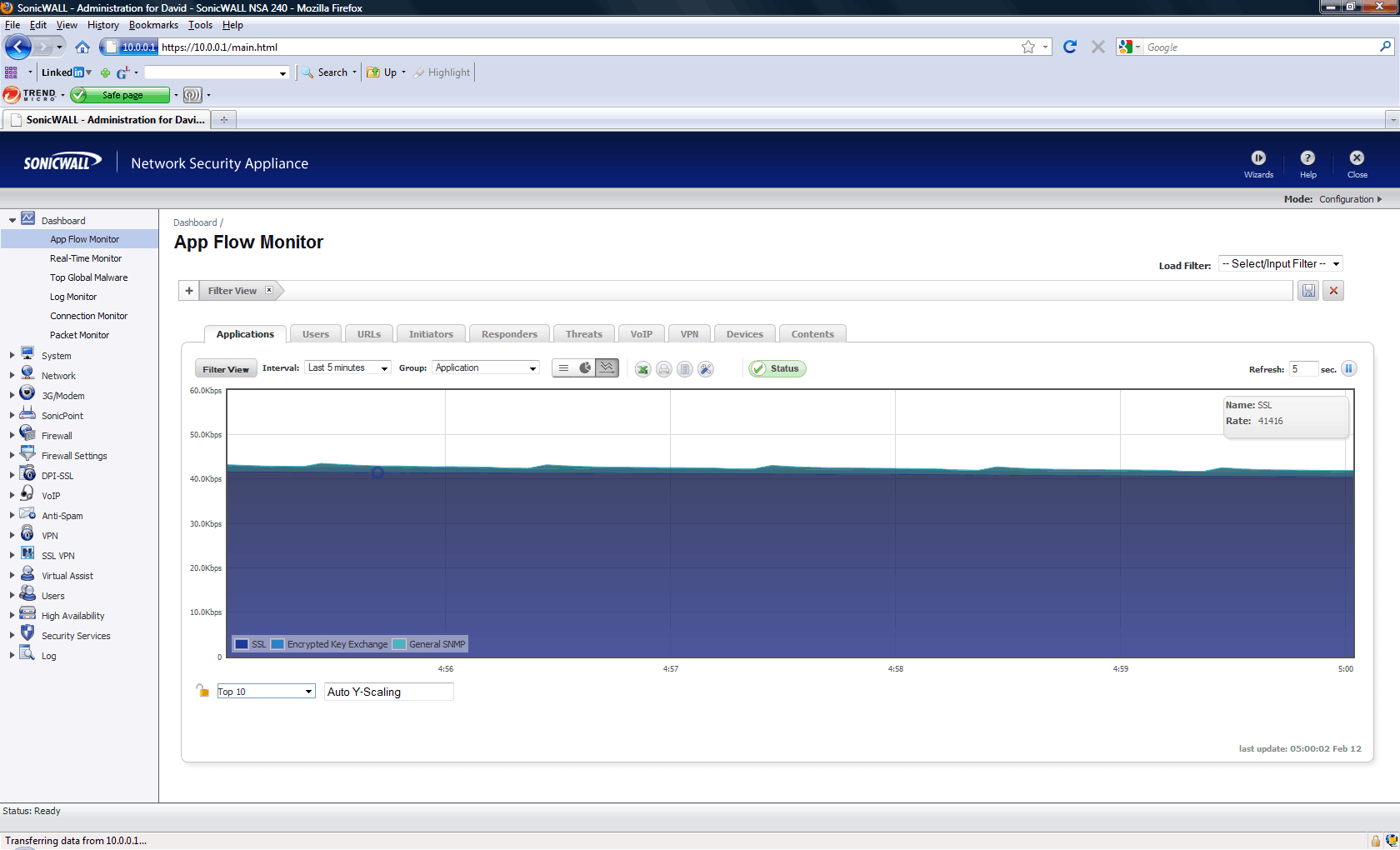Export data to Excel CSV icon
The width and height of the screenshot is (1400, 850).
point(642,369)
